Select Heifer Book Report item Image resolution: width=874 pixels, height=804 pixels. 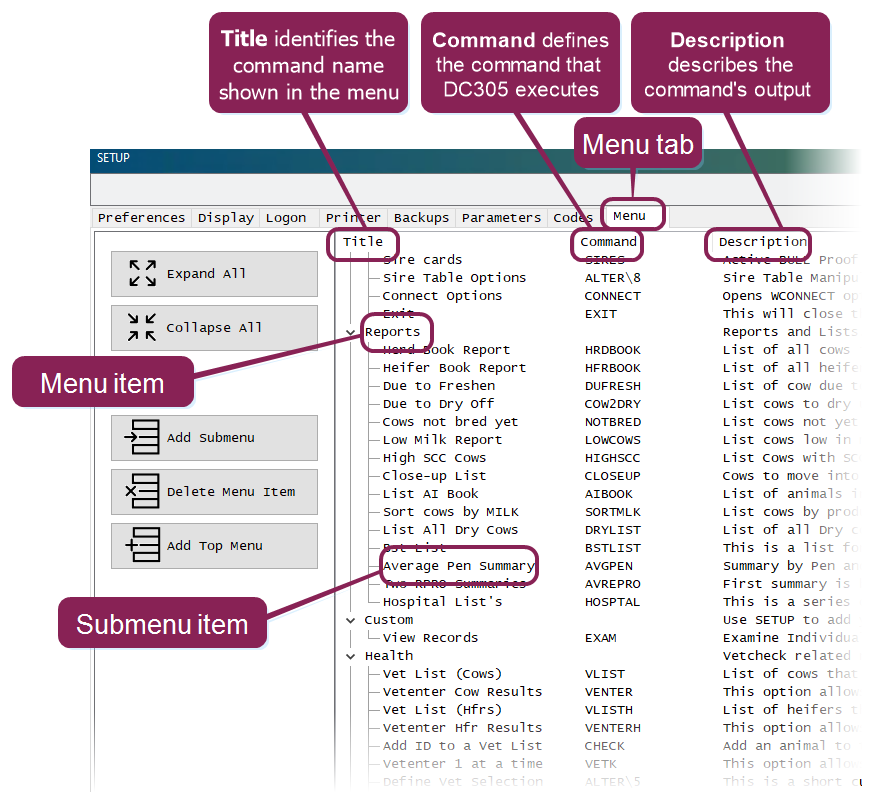tap(454, 368)
